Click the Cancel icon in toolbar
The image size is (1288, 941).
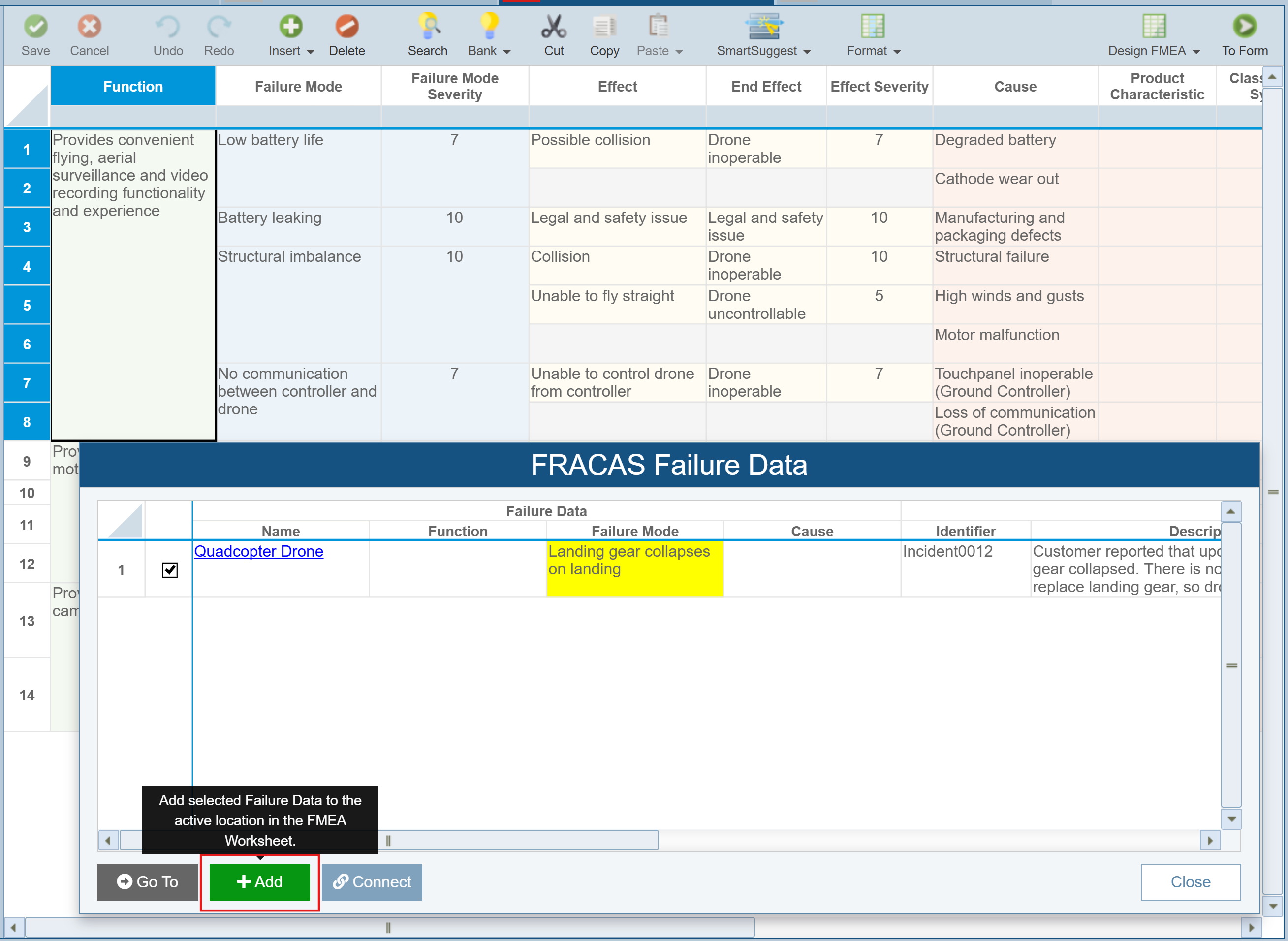90,27
